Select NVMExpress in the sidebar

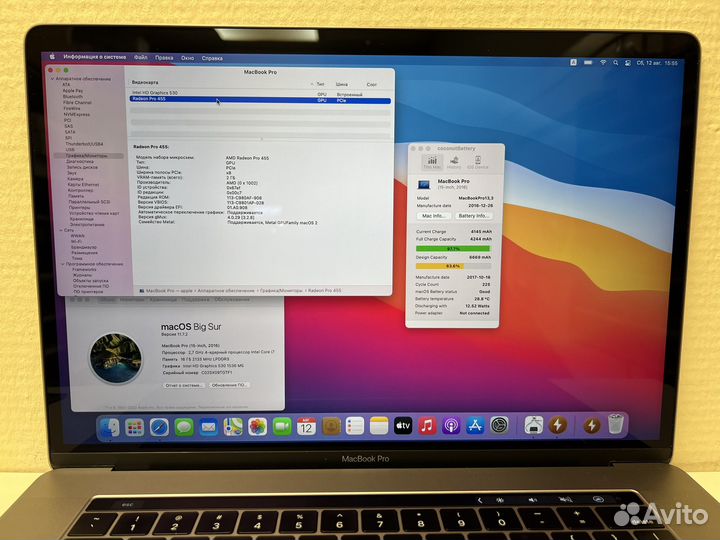click(77, 114)
